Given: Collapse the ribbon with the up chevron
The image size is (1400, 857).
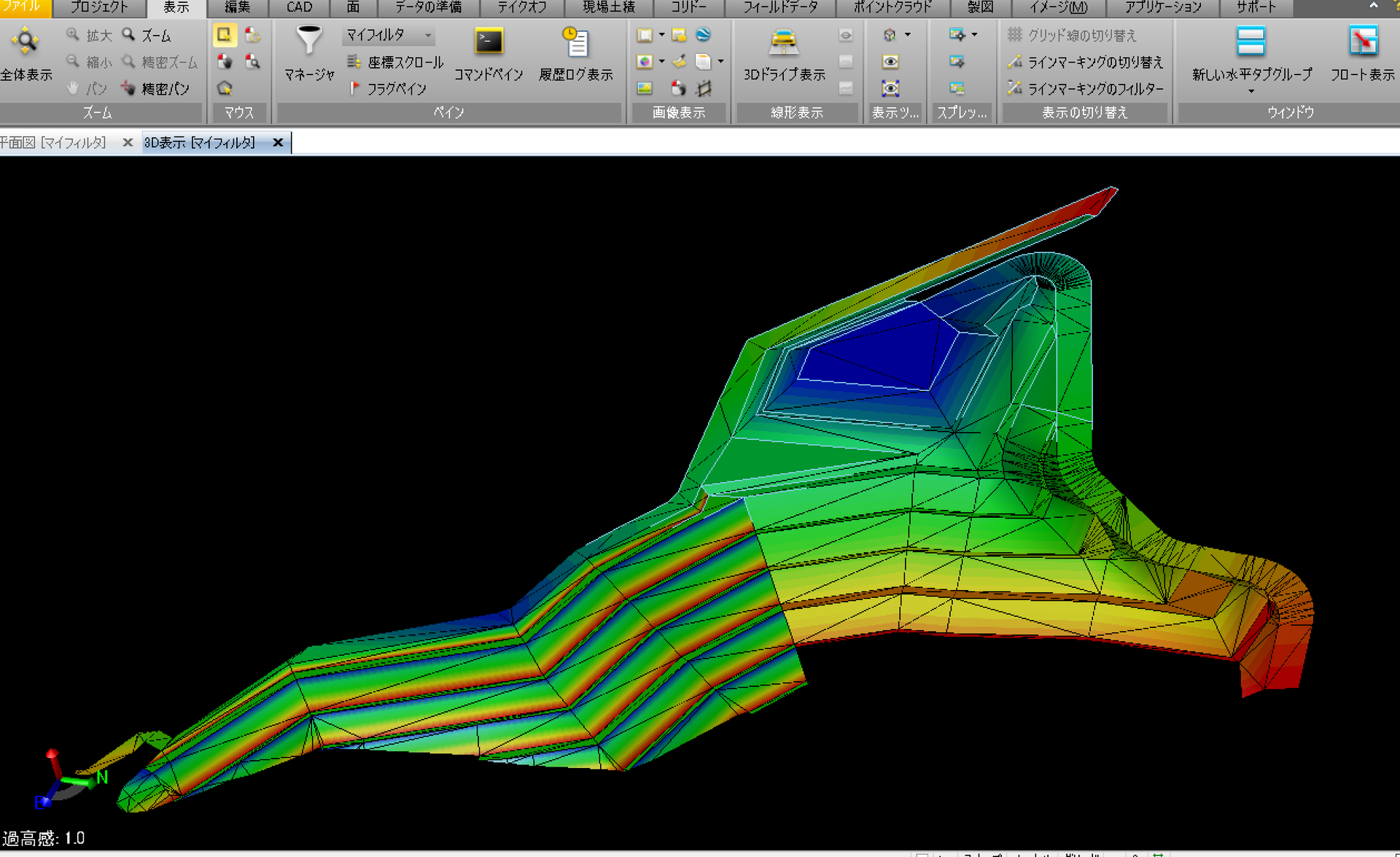Looking at the screenshot, I should coord(1374,6).
